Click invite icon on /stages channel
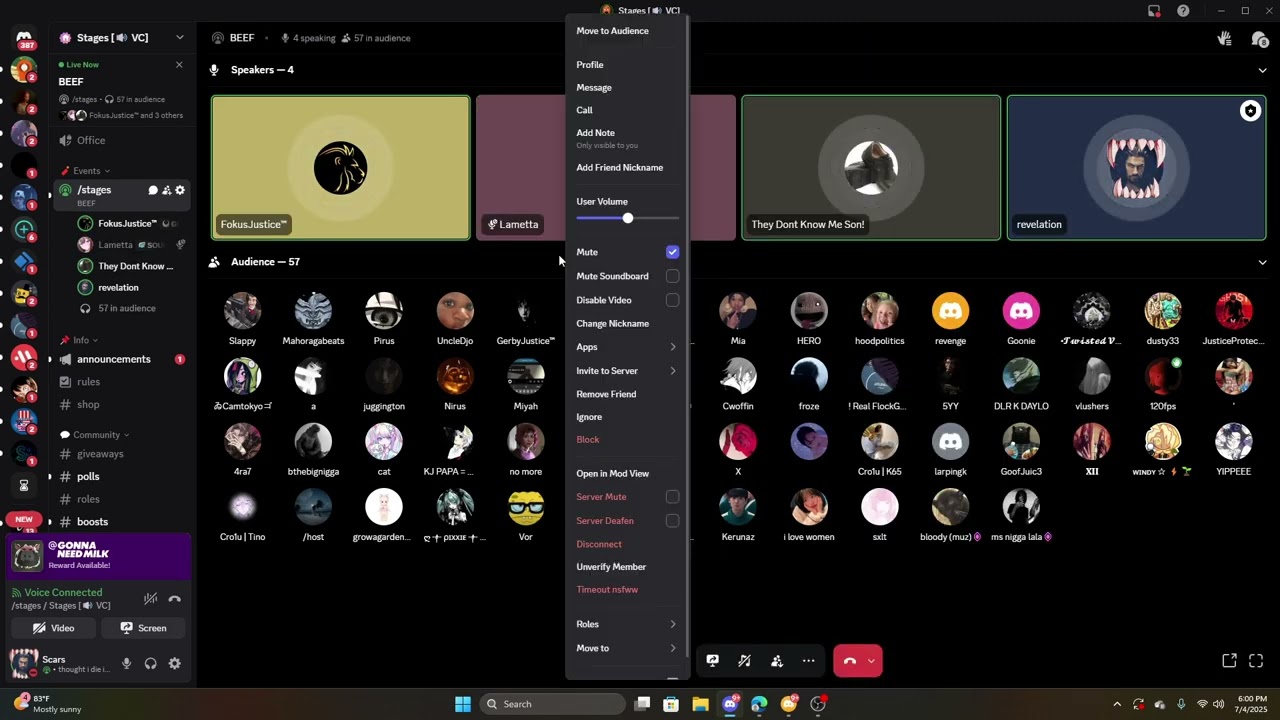This screenshot has width=1280, height=720. pos(167,190)
